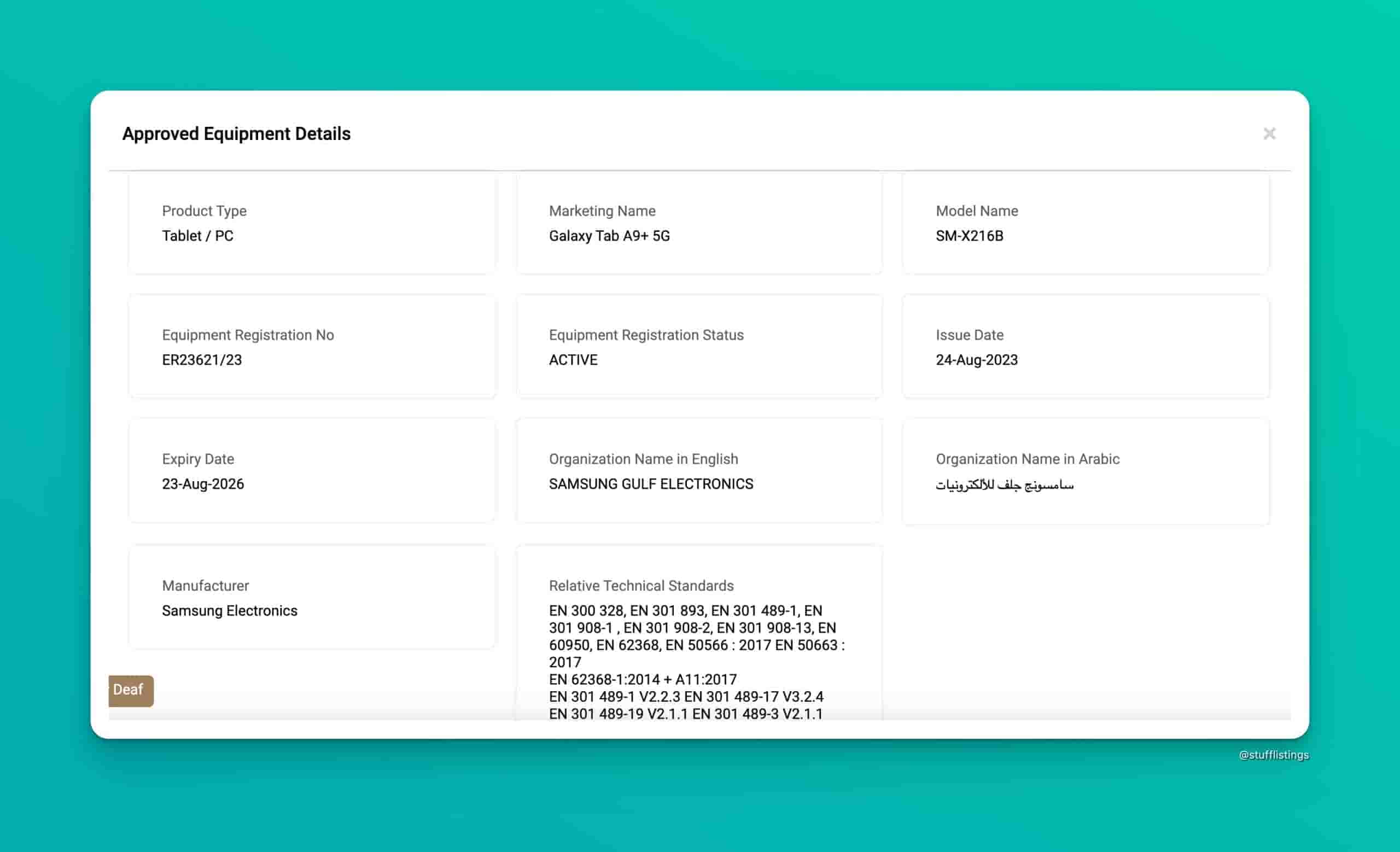Viewport: 1400px width, 852px height.
Task: Select registration number ER23621/23
Action: click(x=202, y=360)
